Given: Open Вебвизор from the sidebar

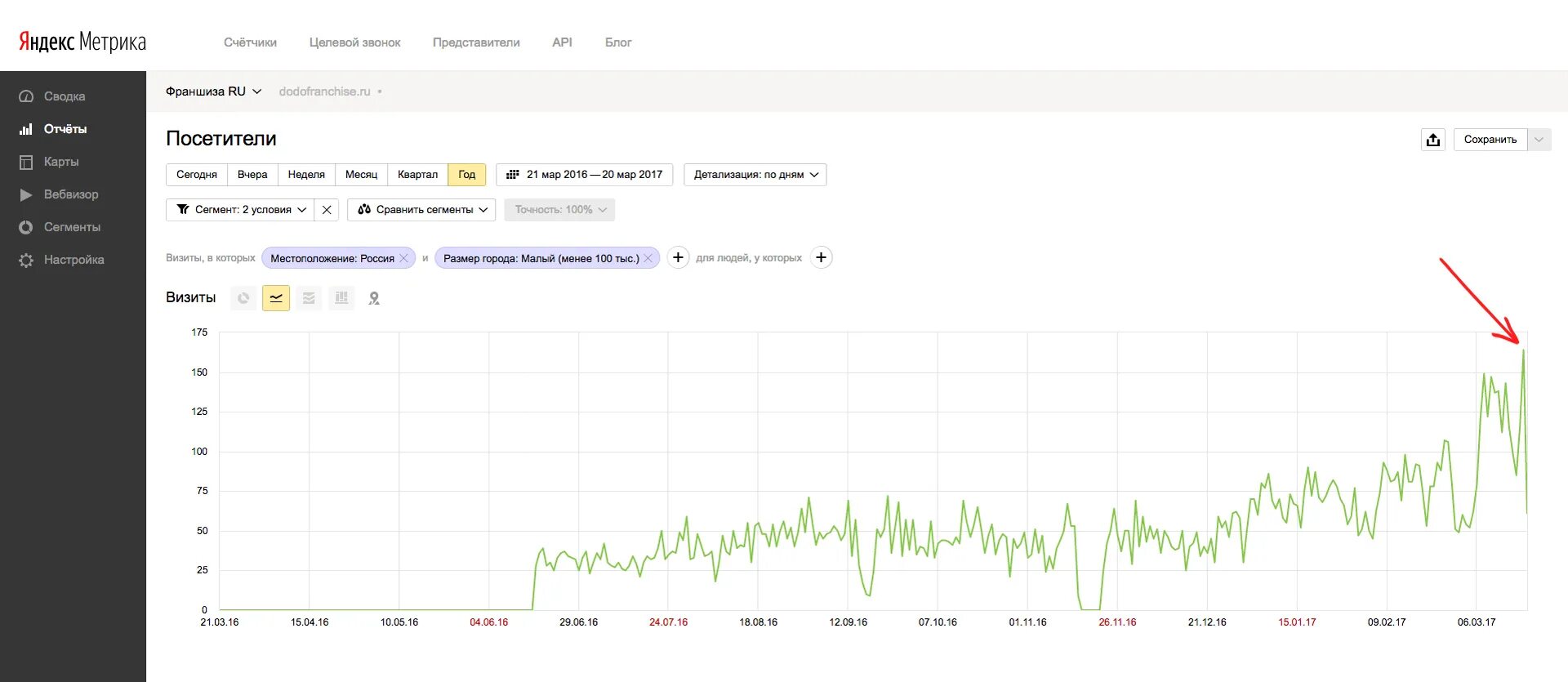Looking at the screenshot, I should tap(71, 194).
